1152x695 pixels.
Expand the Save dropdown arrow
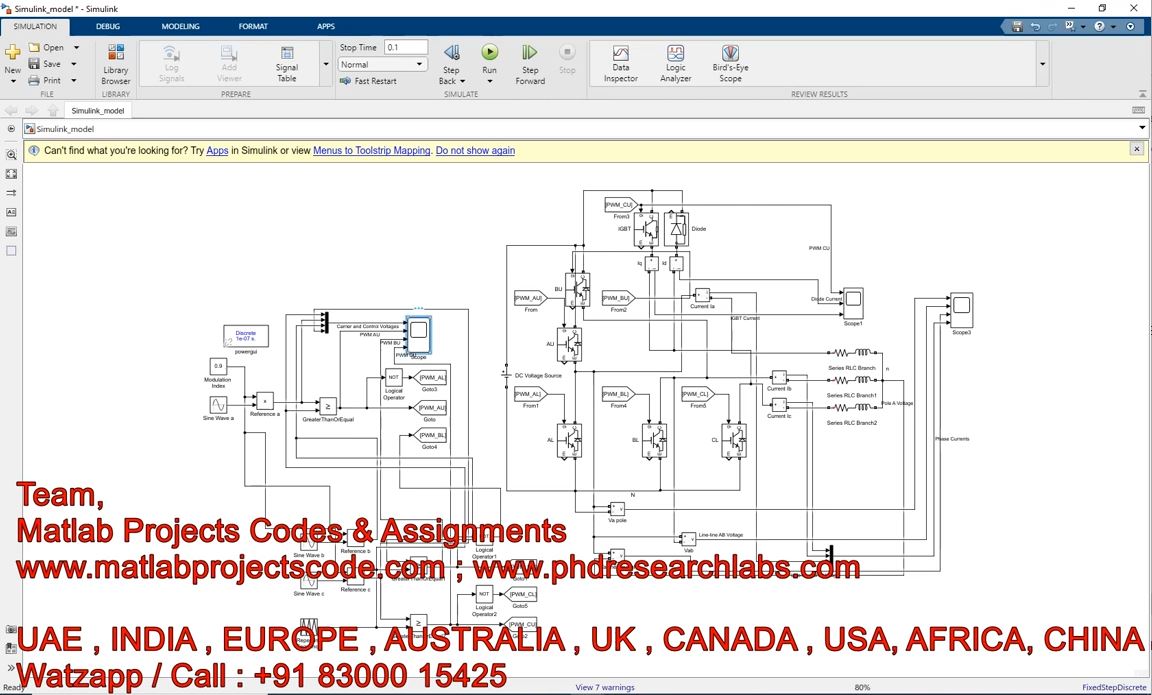tap(73, 64)
